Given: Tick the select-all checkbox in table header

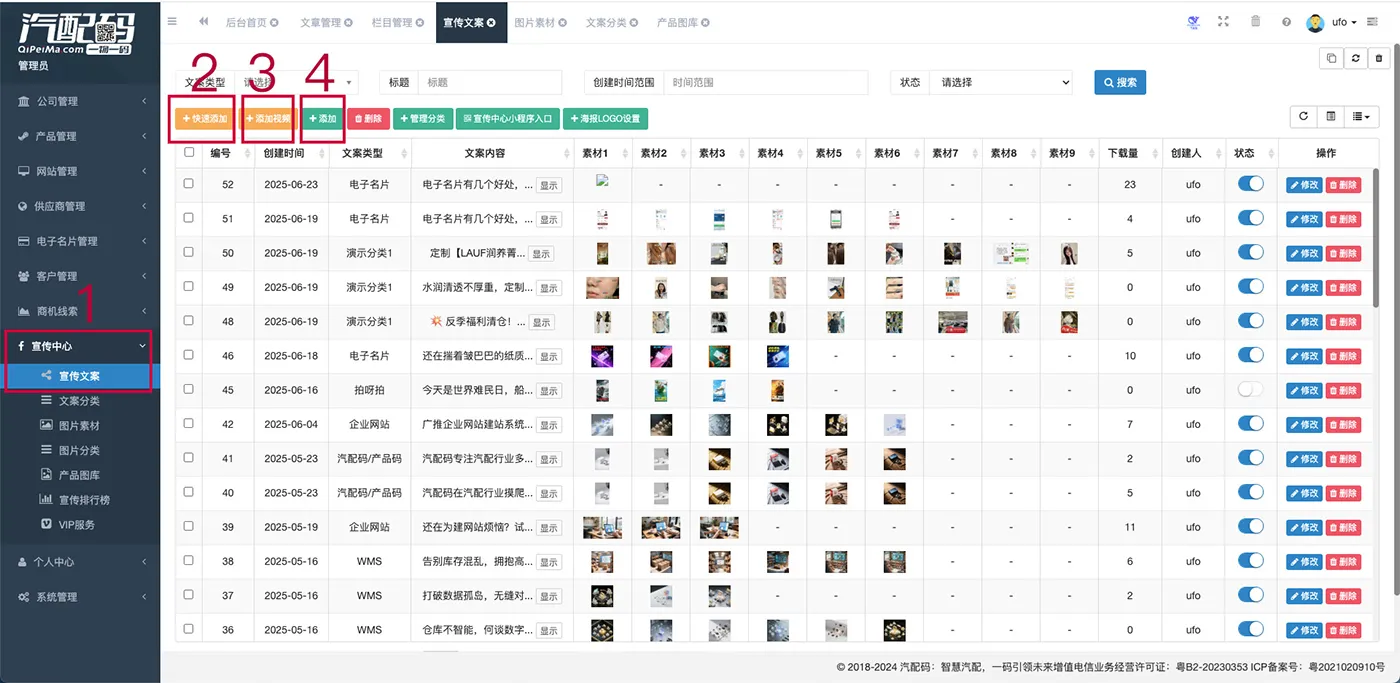Looking at the screenshot, I should tap(189, 153).
